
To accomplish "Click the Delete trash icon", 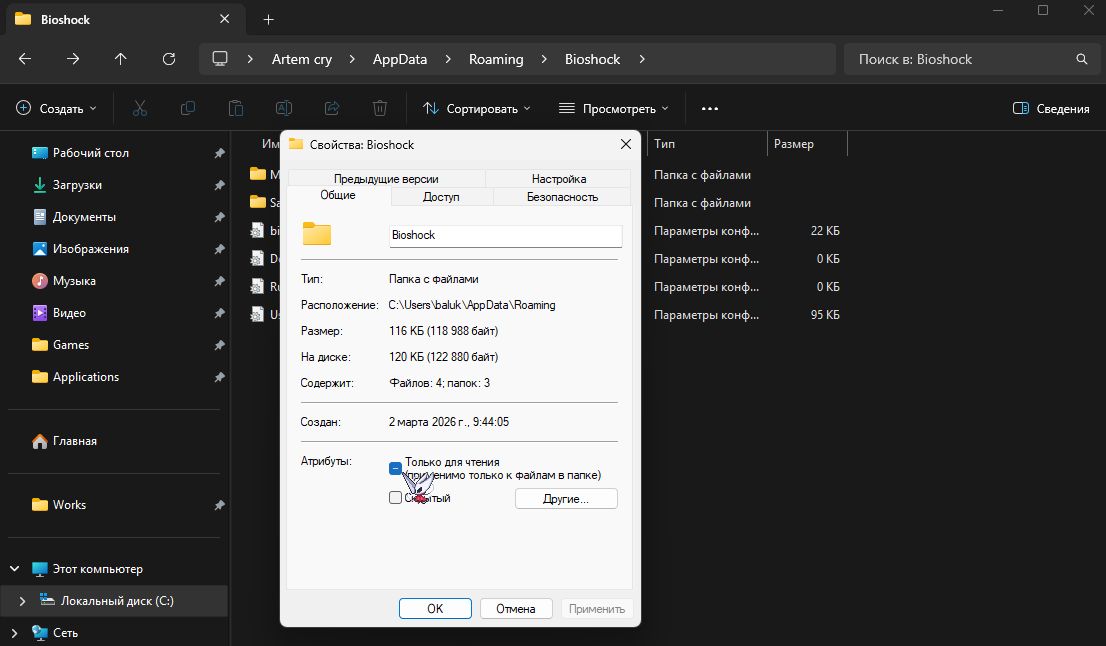I will coord(379,108).
